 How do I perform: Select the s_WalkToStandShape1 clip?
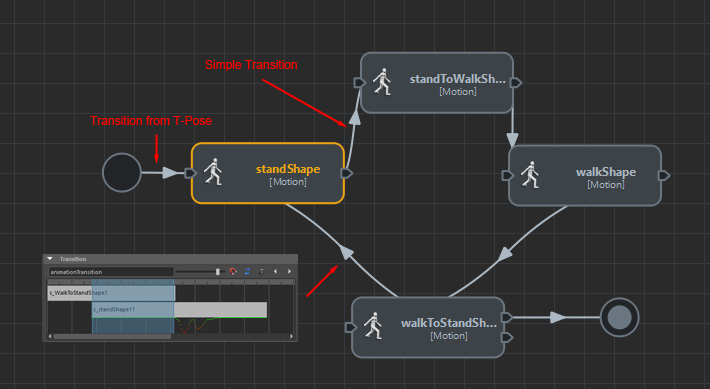[x=111, y=293]
